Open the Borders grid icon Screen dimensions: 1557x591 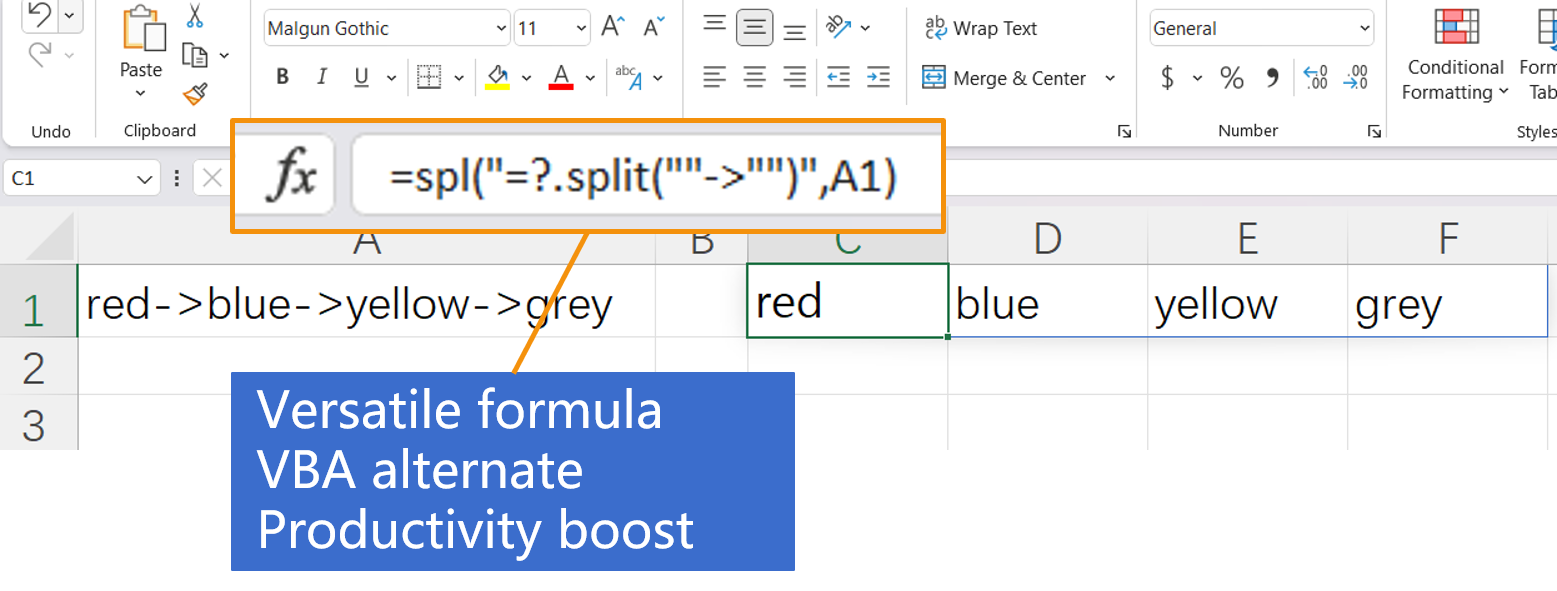click(429, 77)
